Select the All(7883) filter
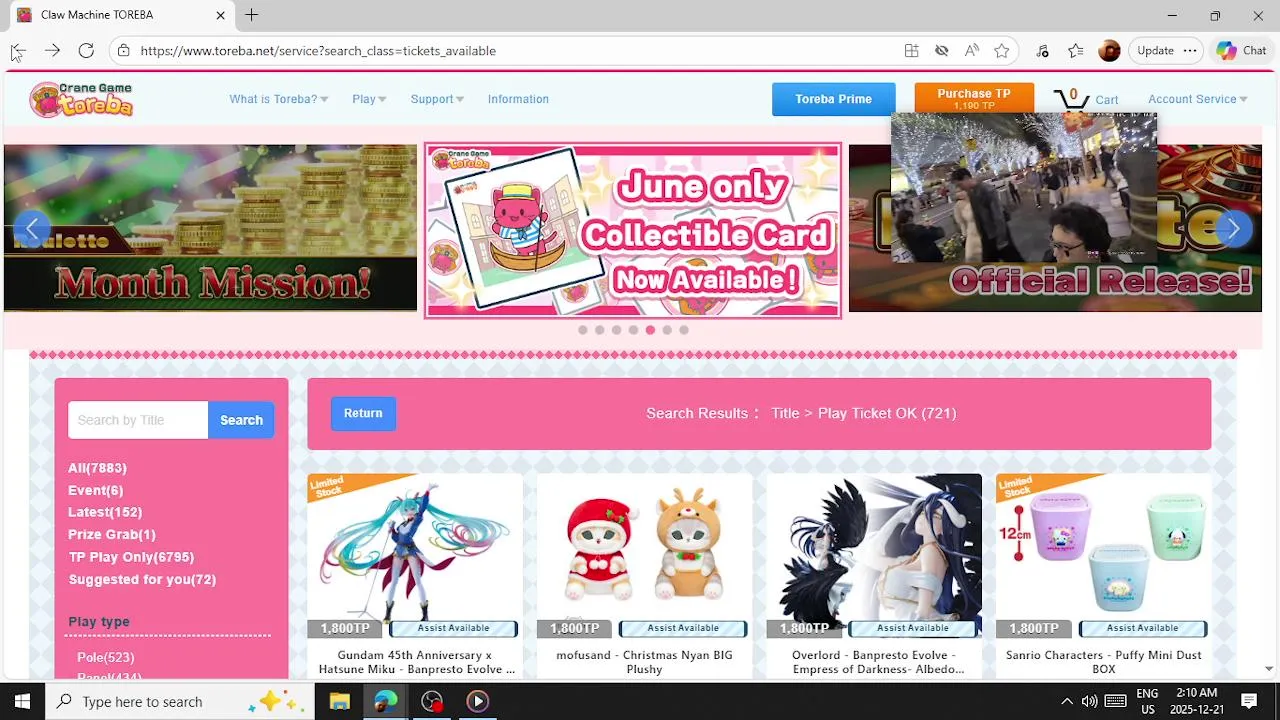The width and height of the screenshot is (1280, 720). (x=97, y=468)
